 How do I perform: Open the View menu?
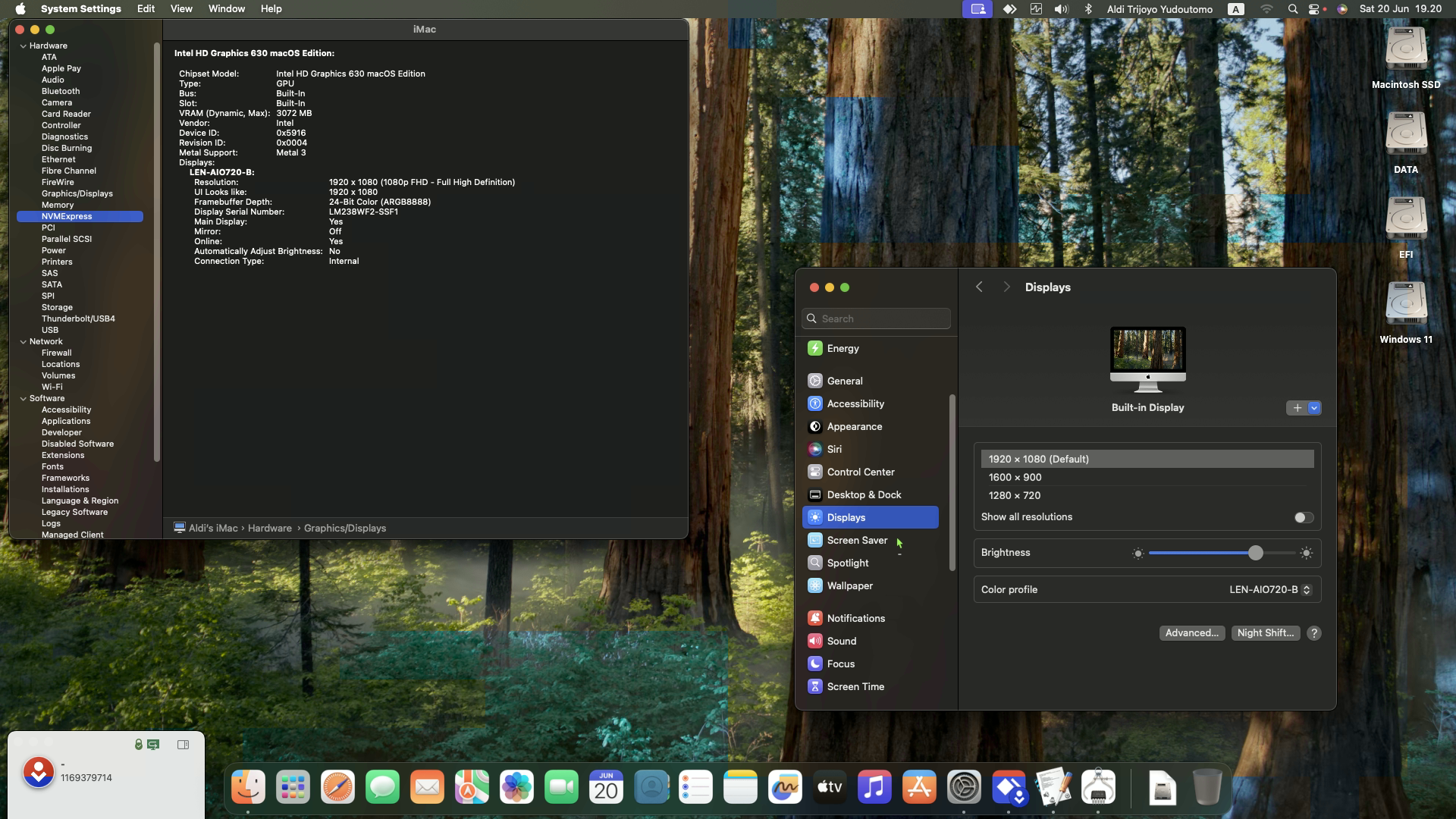click(x=181, y=9)
